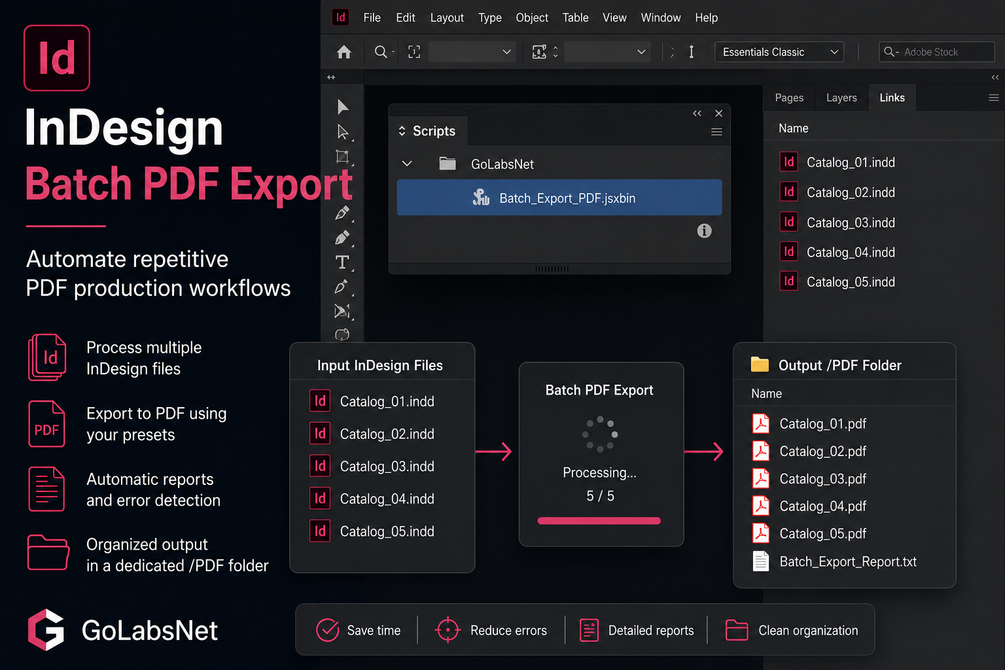Select the Scripts panel tab
The image size is (1005, 670).
pos(428,131)
